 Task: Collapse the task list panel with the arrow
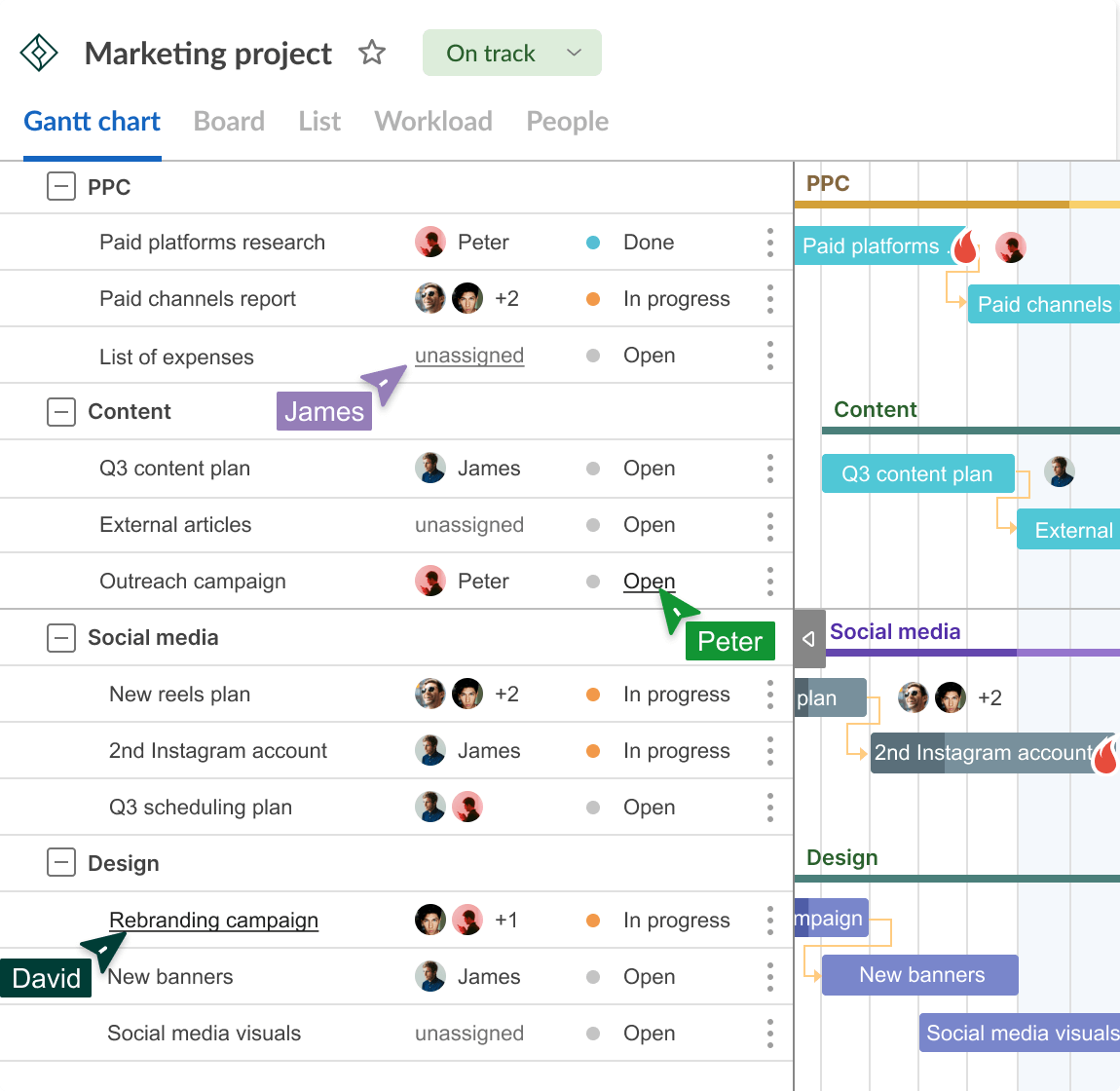tap(808, 638)
